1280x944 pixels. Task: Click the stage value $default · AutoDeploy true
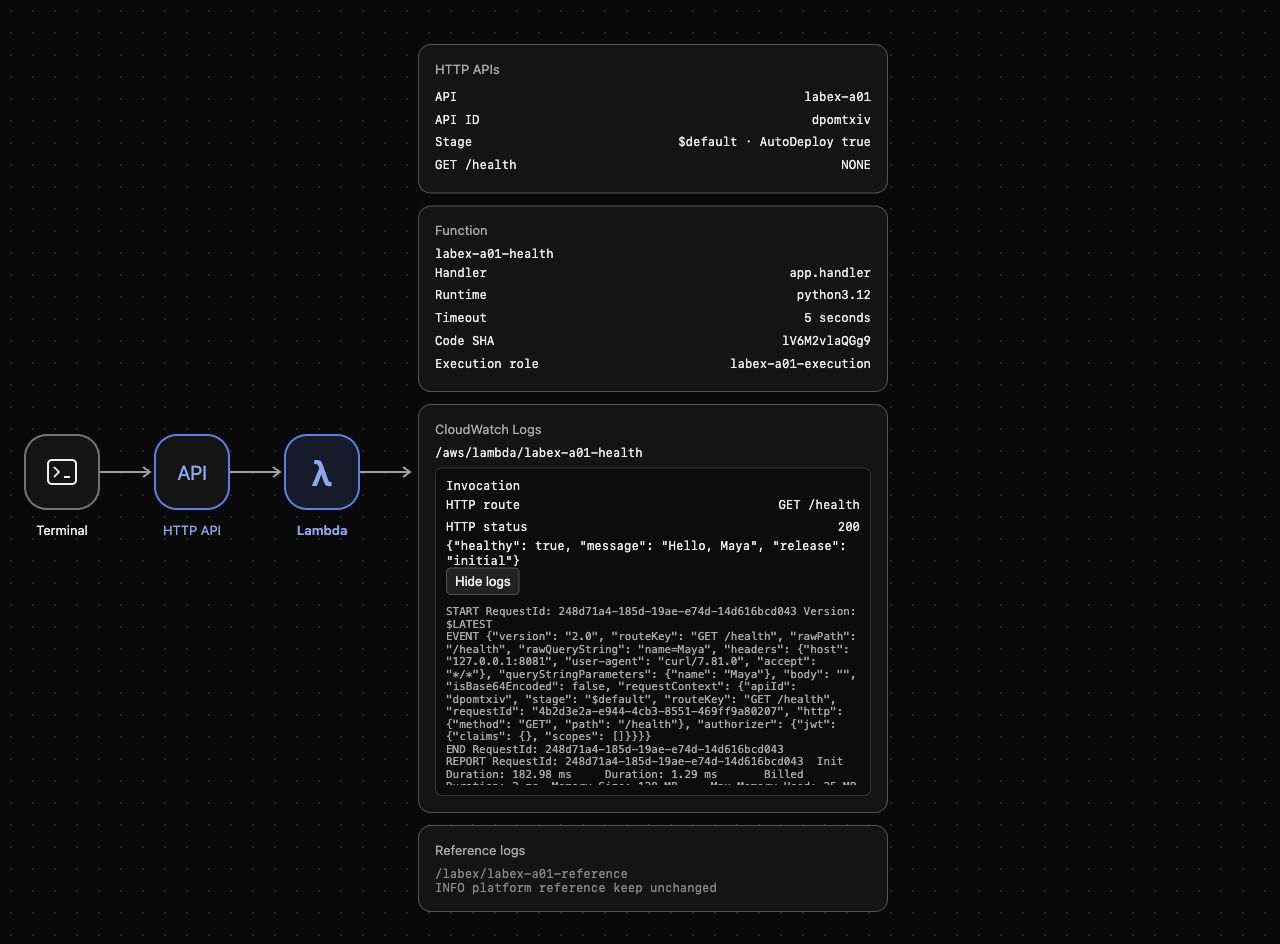[774, 142]
